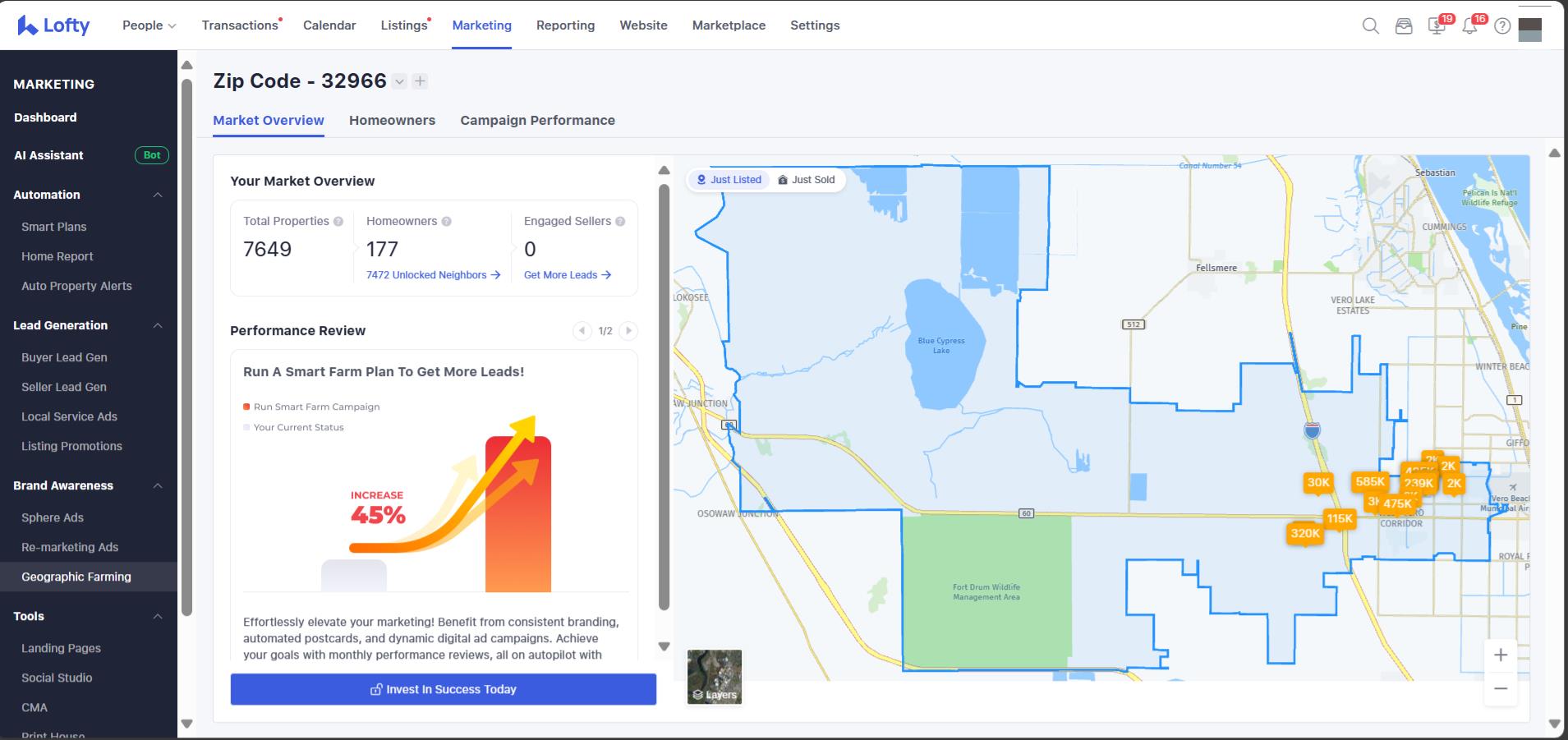1568x740 pixels.
Task: Click the Interstate shield marker on the map
Action: point(1313,430)
